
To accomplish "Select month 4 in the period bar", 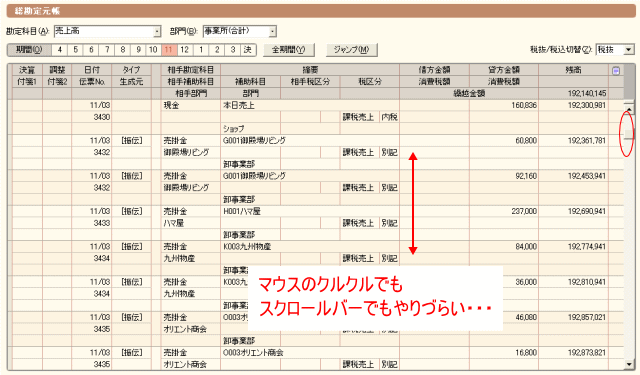I will pyautogui.click(x=60, y=50).
